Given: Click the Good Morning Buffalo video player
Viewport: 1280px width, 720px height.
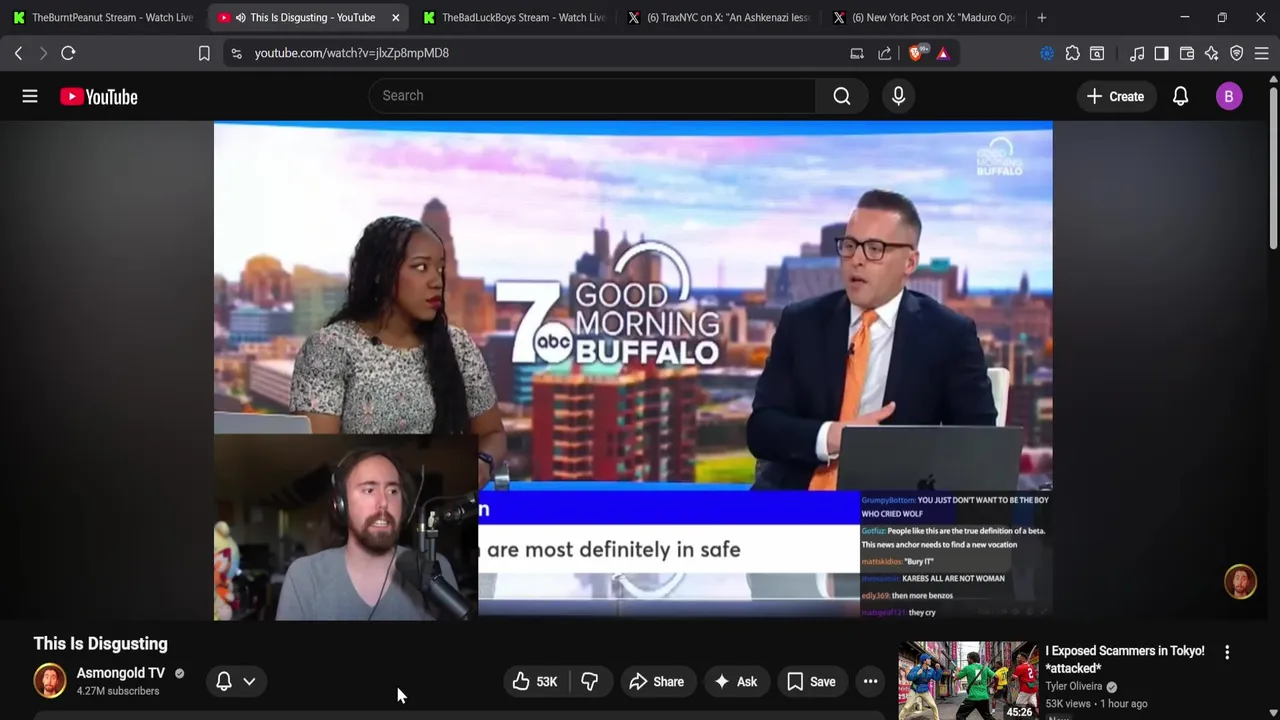Looking at the screenshot, I should pyautogui.click(x=633, y=371).
